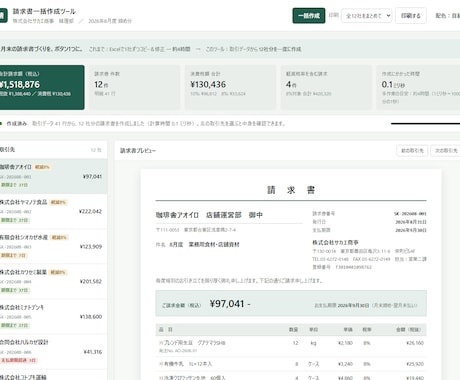Image resolution: width=460 pixels, height=380 pixels.
Task: Click the 取引先 list heading
Action: [7, 150]
